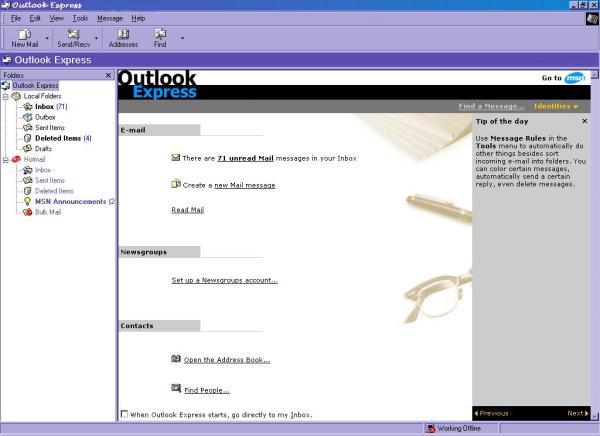The image size is (600, 436).
Task: Open the Help menu
Action: pyautogui.click(x=138, y=18)
